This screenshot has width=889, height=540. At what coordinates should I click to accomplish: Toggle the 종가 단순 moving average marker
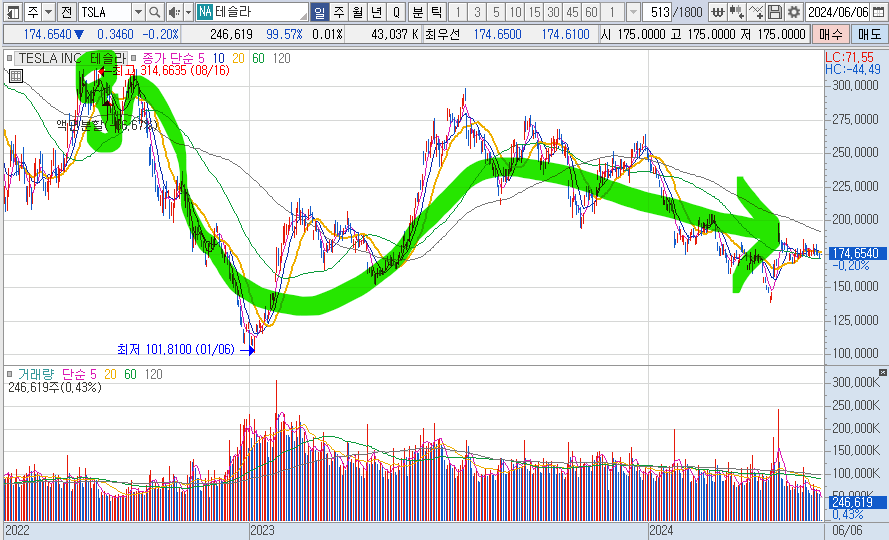(x=134, y=58)
